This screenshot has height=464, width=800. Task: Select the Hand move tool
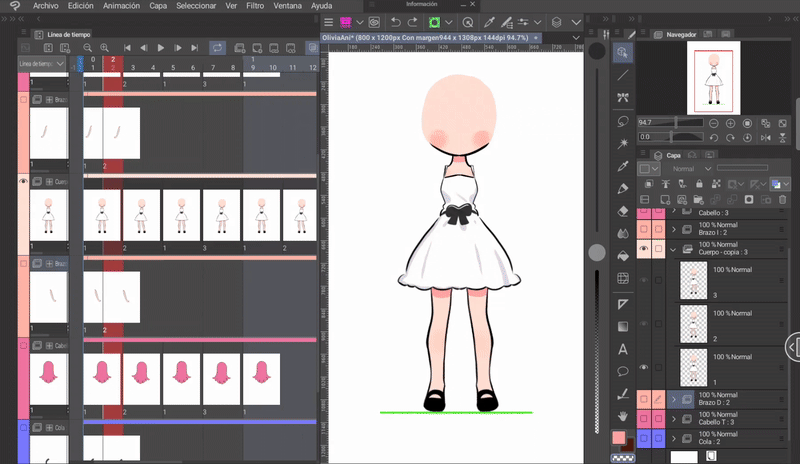coord(623,416)
